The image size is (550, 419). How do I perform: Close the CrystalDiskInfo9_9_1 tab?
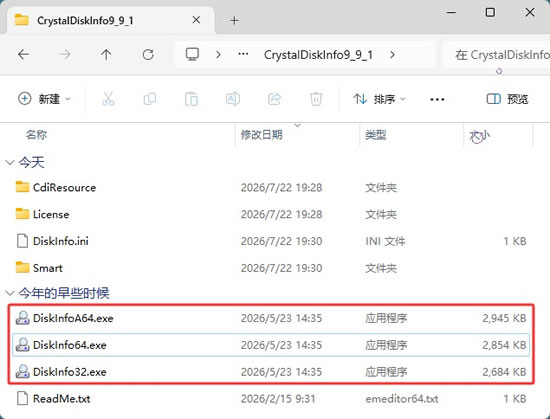(196, 20)
